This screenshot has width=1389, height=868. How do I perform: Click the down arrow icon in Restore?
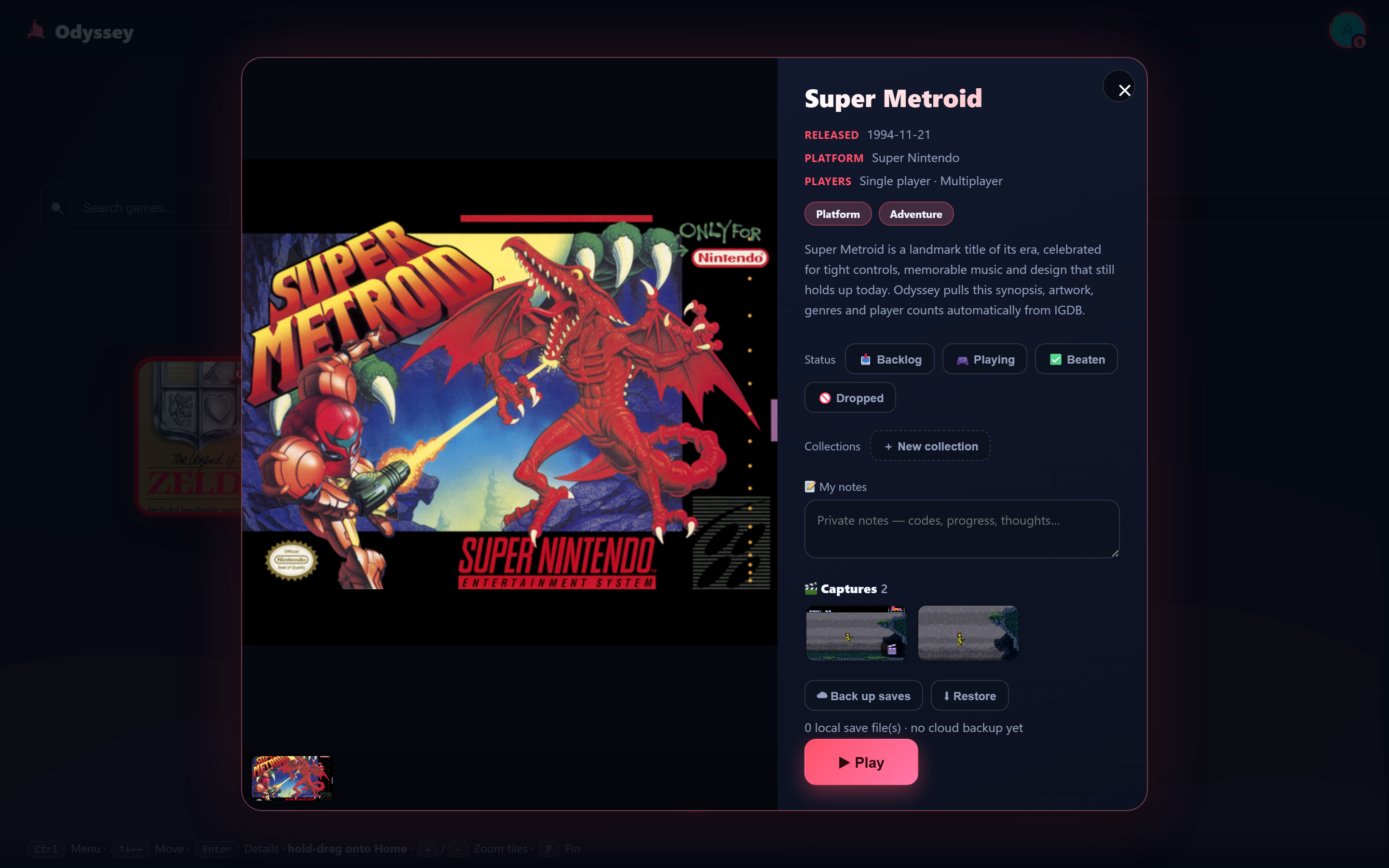[946, 696]
